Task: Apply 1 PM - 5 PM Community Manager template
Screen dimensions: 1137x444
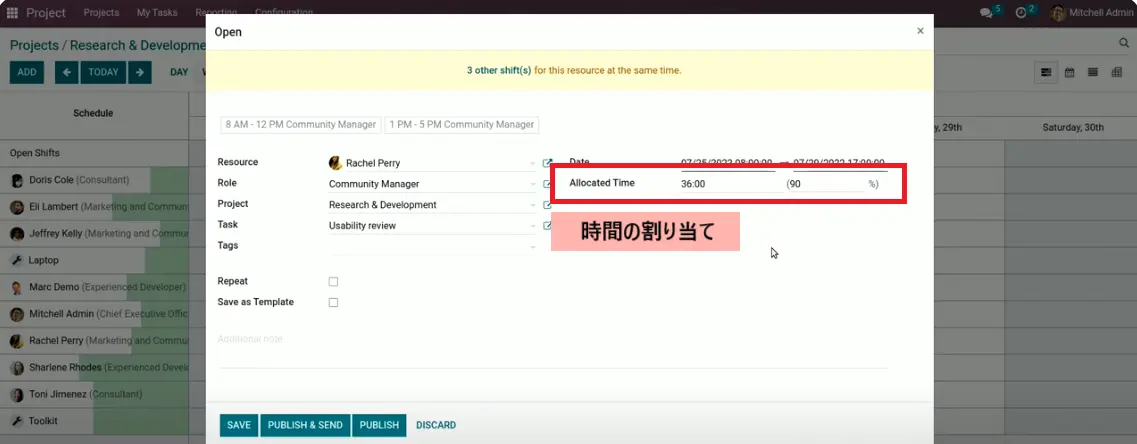Action: (x=461, y=124)
